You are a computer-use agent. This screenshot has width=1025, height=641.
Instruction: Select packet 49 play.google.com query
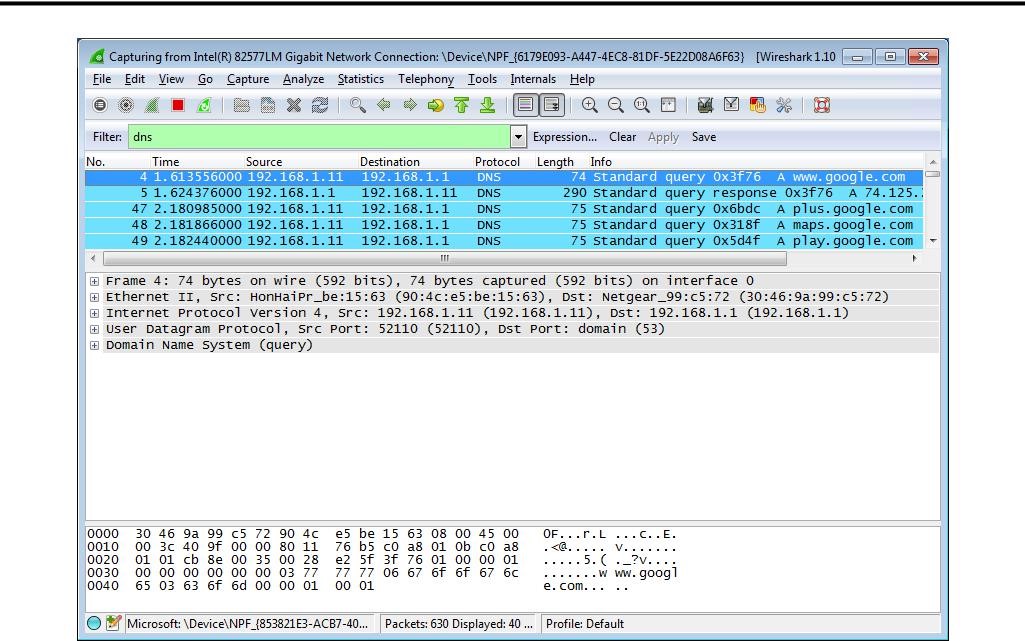504,241
